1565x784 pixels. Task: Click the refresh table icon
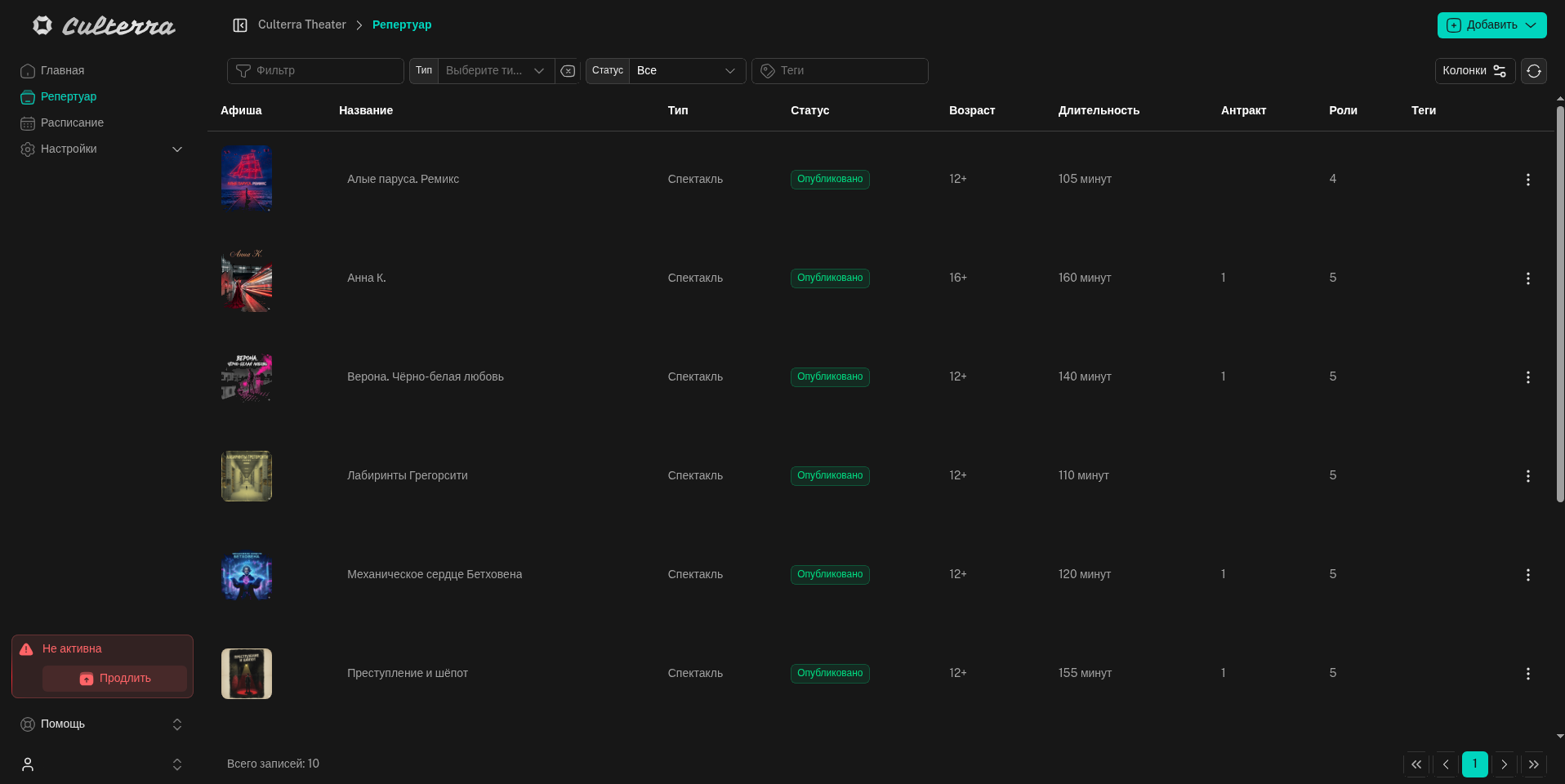point(1534,71)
